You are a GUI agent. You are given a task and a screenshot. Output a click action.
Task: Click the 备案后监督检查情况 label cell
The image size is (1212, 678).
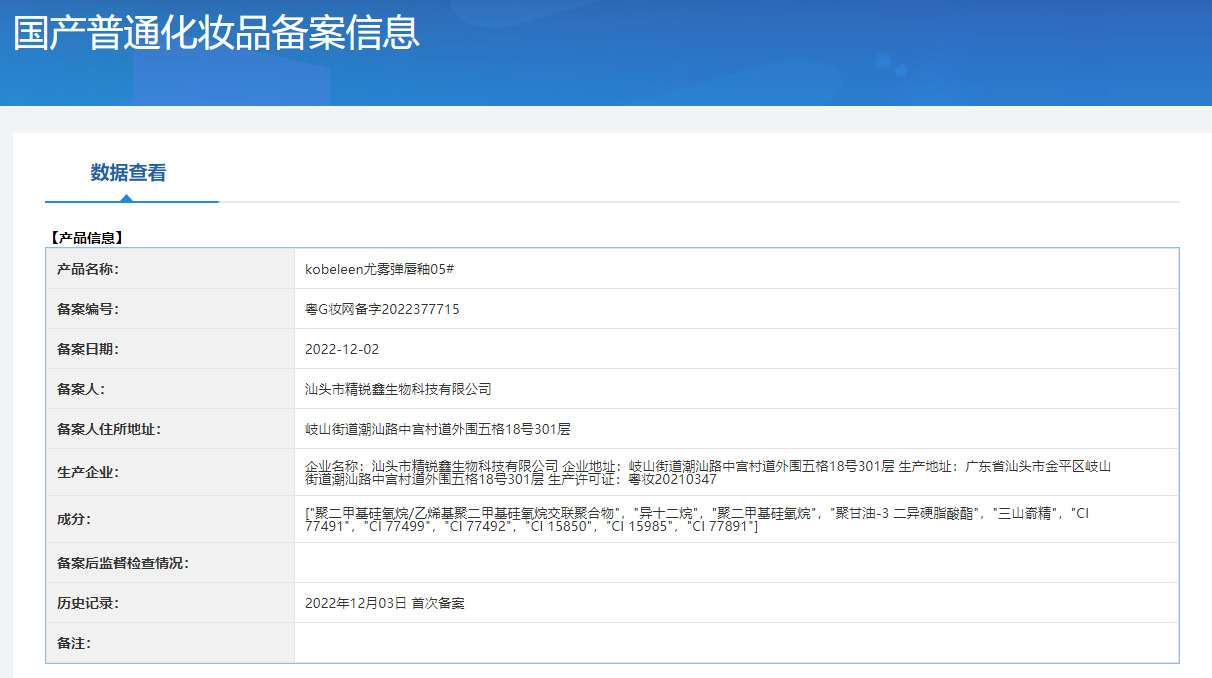click(x=171, y=563)
